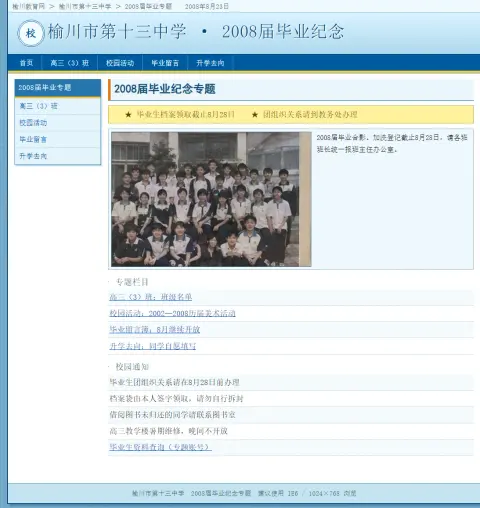Click the 校园通知 section heading

tap(132, 367)
